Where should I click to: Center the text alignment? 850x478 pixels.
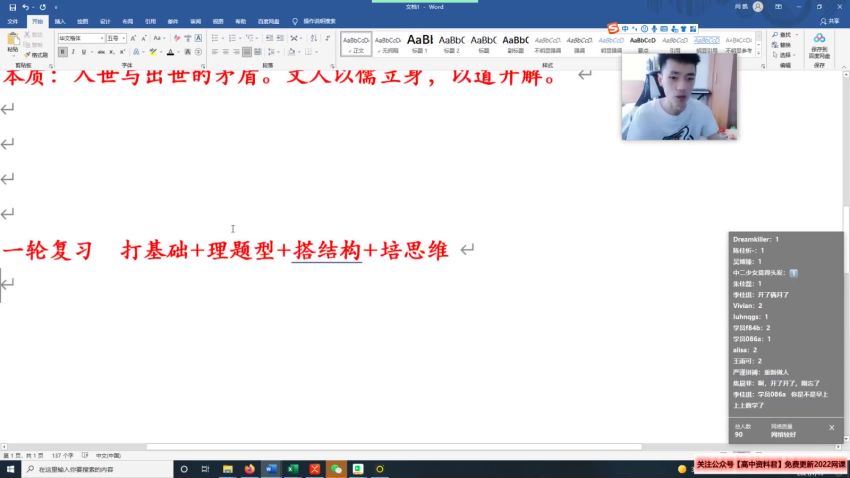[226, 52]
